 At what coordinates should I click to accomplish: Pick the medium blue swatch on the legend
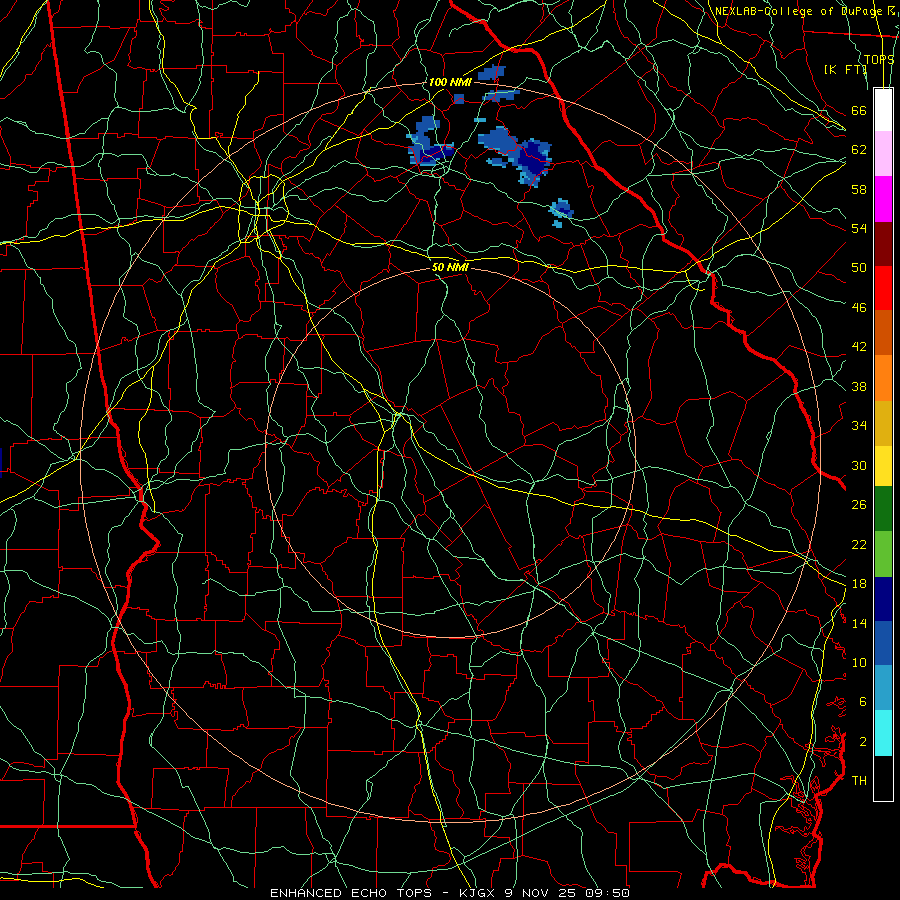pyautogui.click(x=883, y=643)
